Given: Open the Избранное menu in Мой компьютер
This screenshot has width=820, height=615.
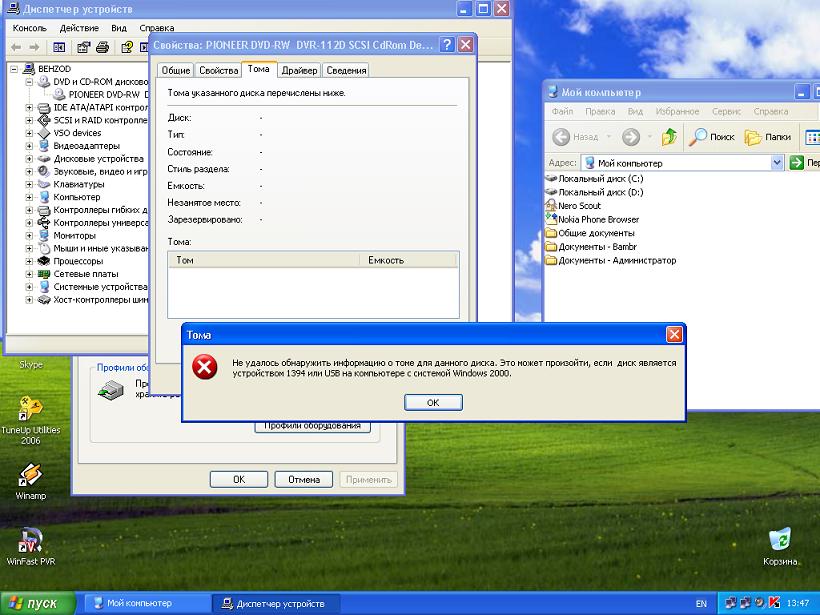Looking at the screenshot, I should click(677, 111).
